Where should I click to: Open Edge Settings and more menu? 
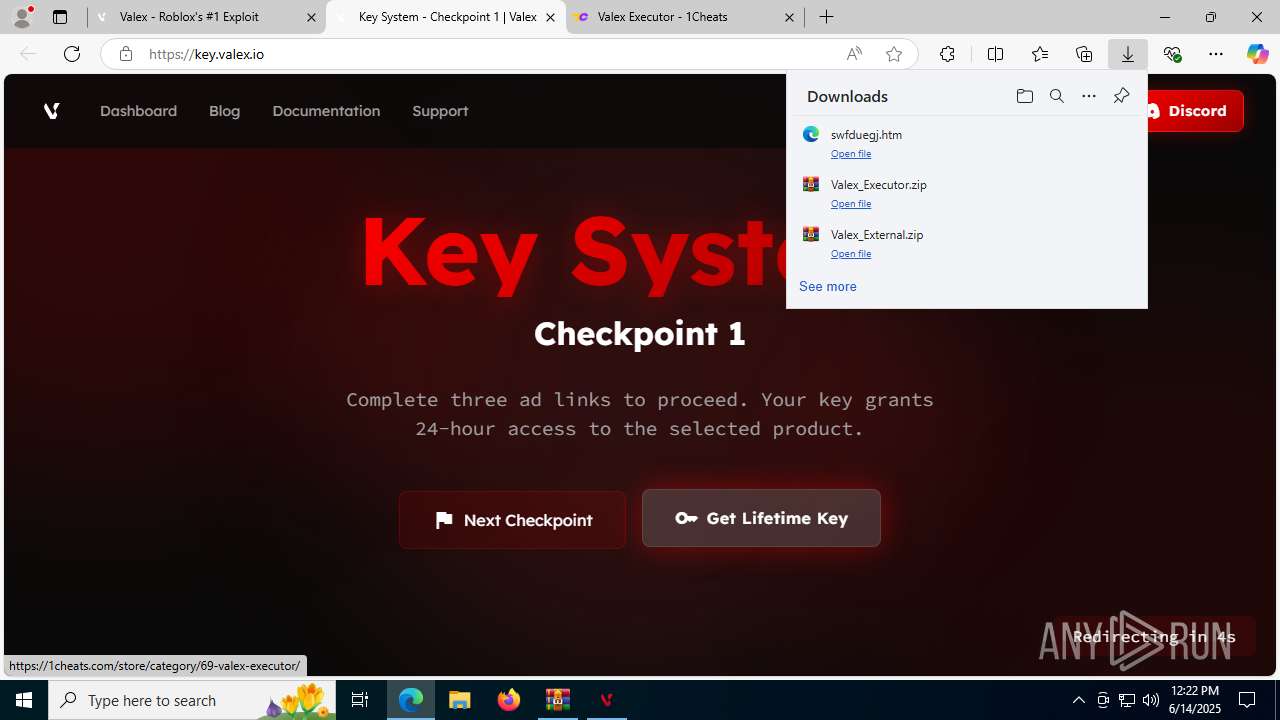point(1216,54)
